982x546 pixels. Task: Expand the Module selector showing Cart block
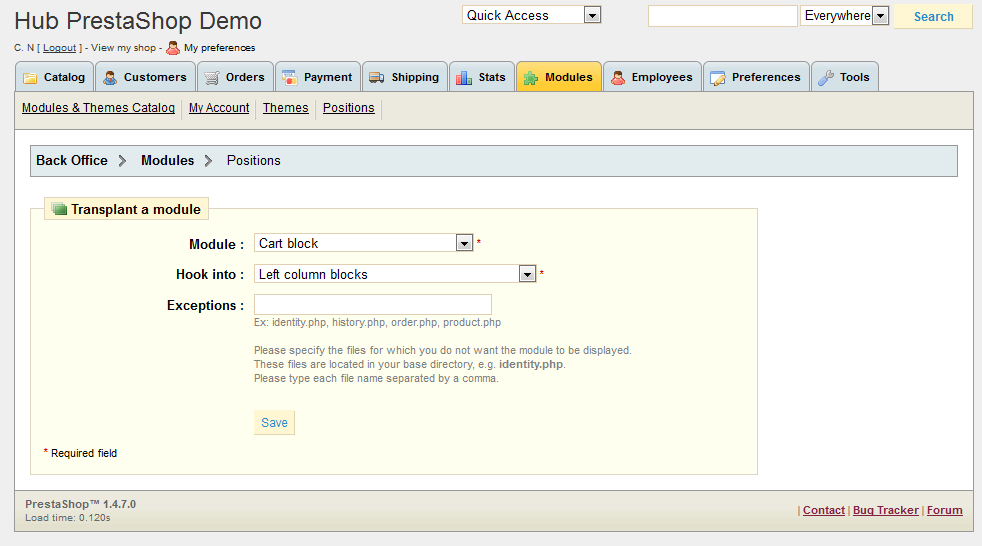[464, 243]
